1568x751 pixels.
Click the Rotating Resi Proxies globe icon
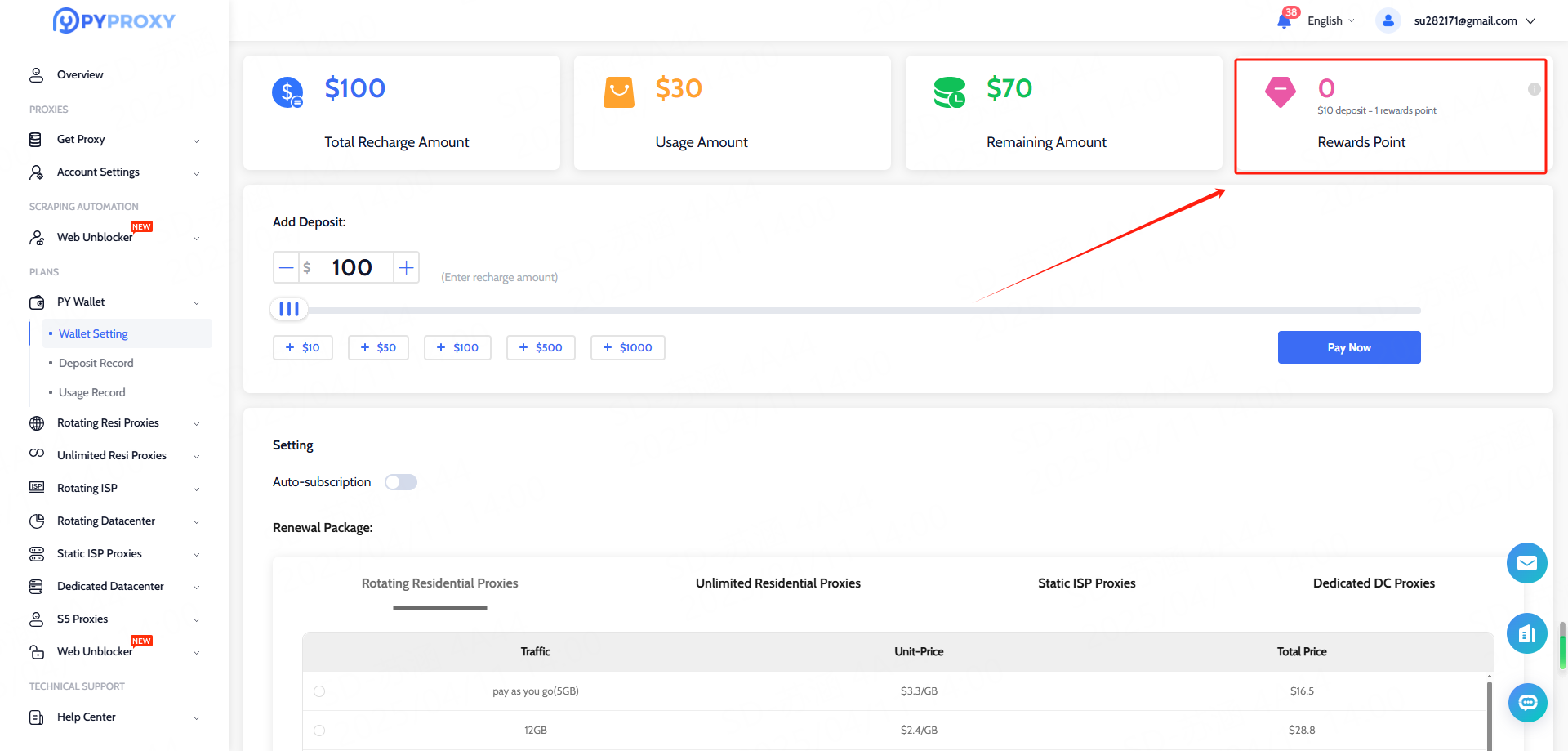coord(37,423)
